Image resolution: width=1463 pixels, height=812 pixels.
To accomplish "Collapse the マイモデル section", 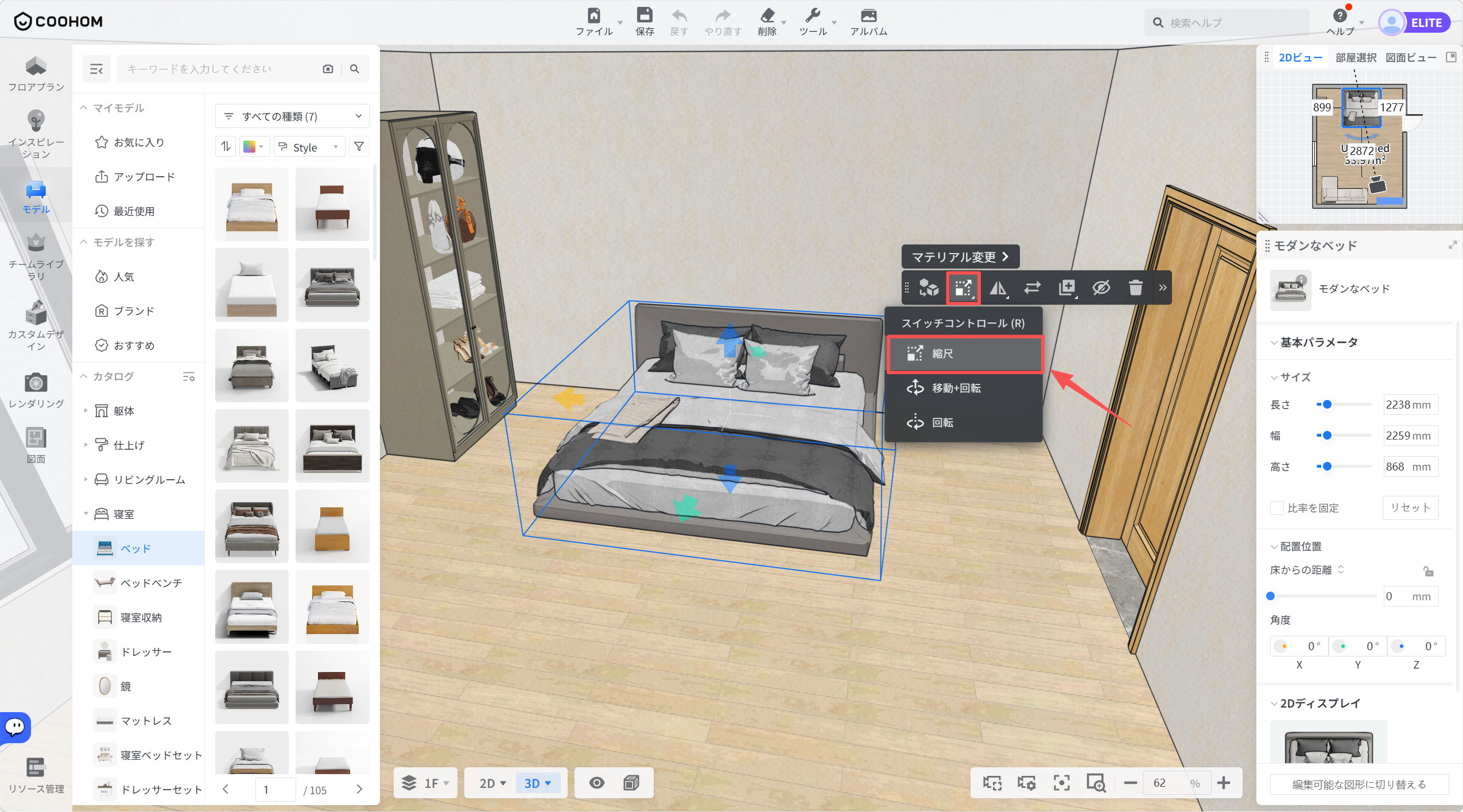I will [84, 108].
